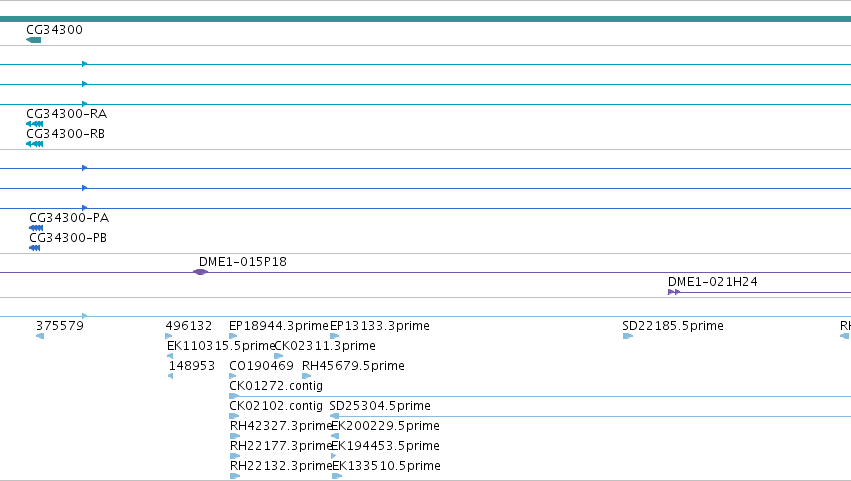Select the arrow glyph under EK110315.5prime
This screenshot has width=851, height=481.
click(x=170, y=356)
